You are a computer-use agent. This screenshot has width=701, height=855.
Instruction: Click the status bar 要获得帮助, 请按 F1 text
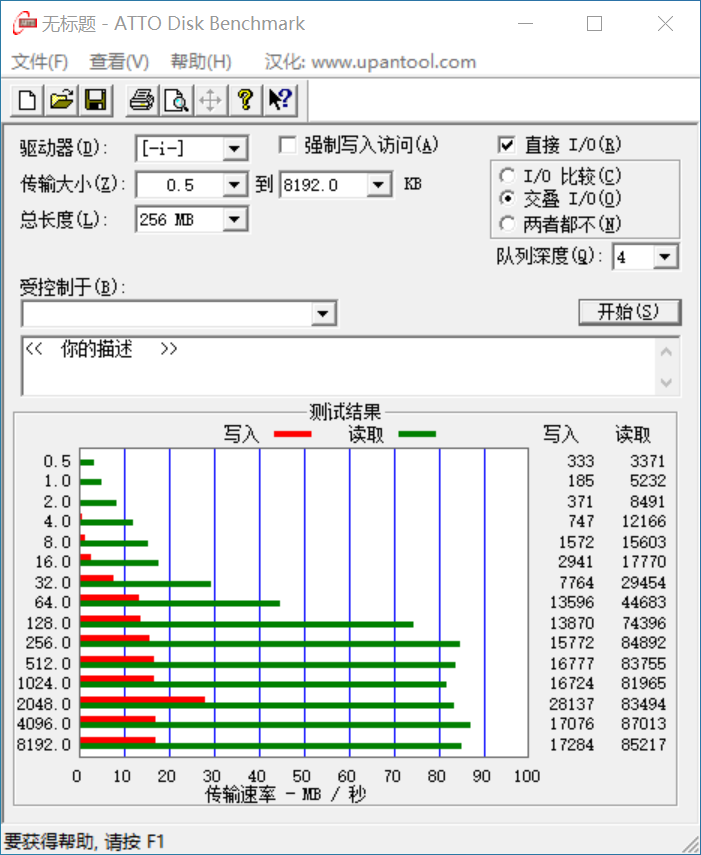84,841
